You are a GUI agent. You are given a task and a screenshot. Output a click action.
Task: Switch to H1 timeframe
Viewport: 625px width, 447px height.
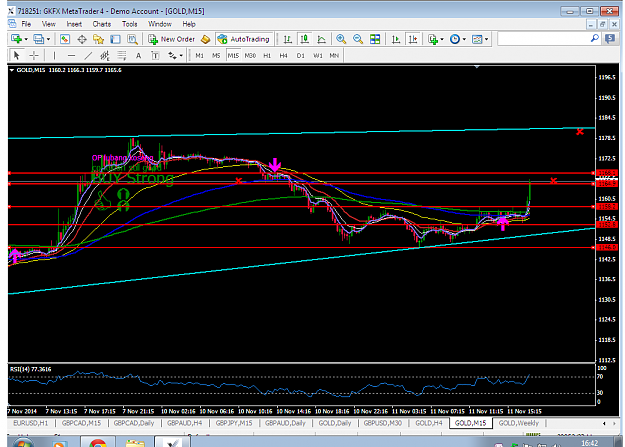coord(267,55)
